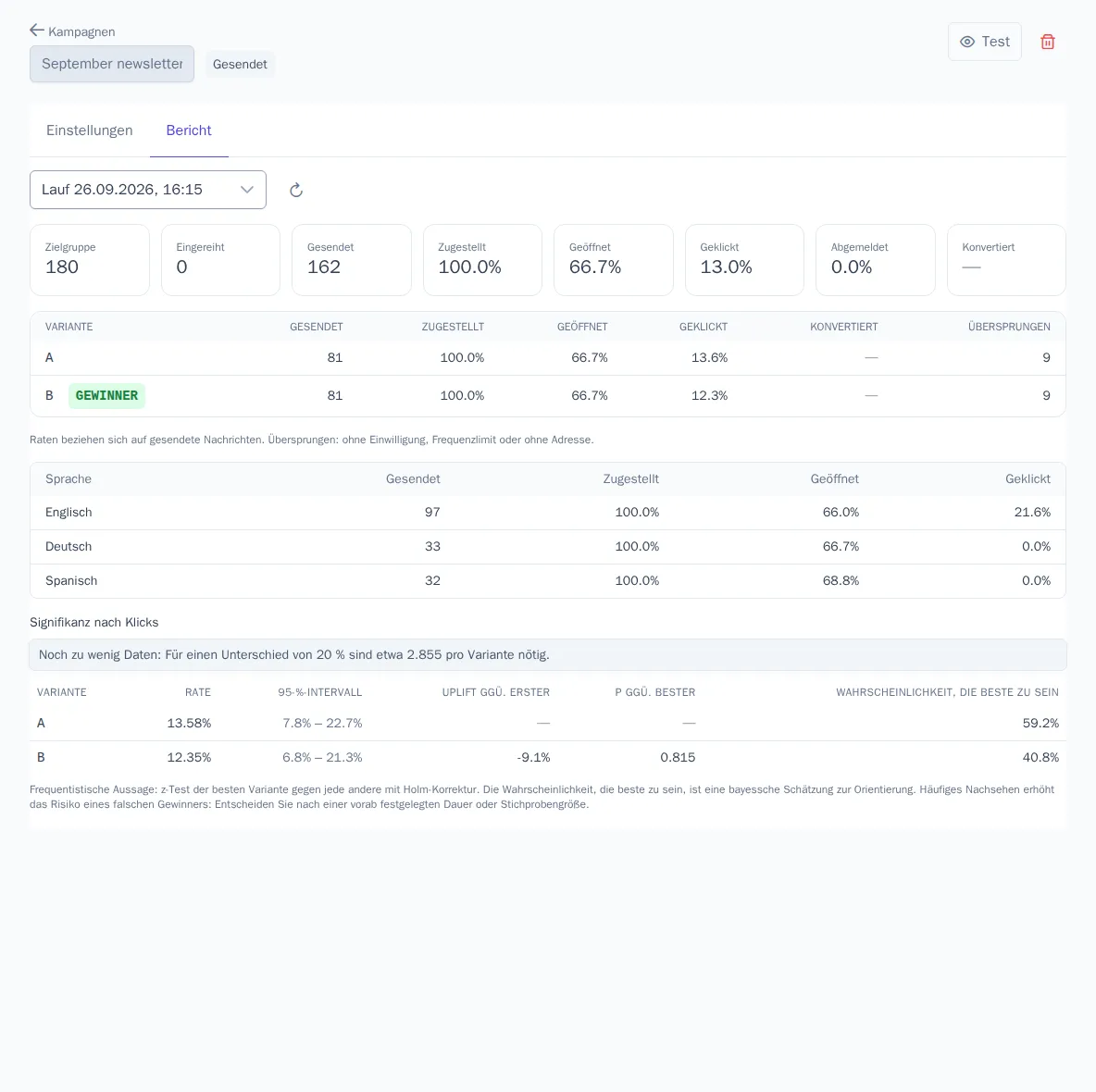Click the 95-%-INTERVALL column header

(x=320, y=692)
